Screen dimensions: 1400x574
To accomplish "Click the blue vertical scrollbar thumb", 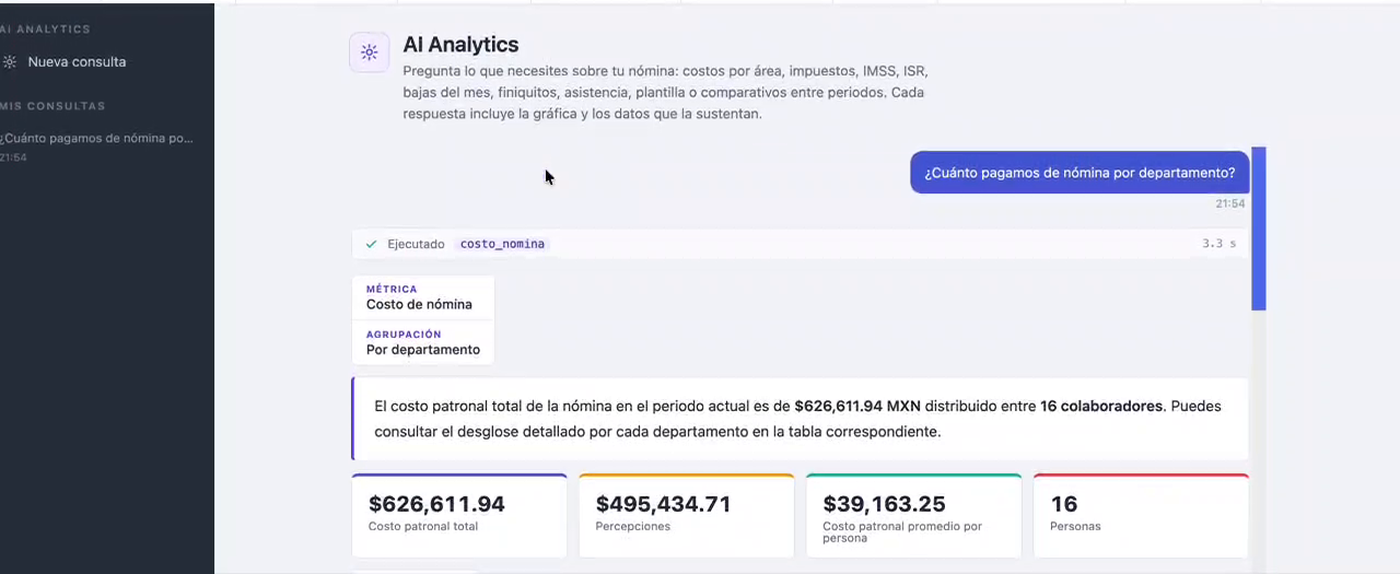I will 1259,228.
